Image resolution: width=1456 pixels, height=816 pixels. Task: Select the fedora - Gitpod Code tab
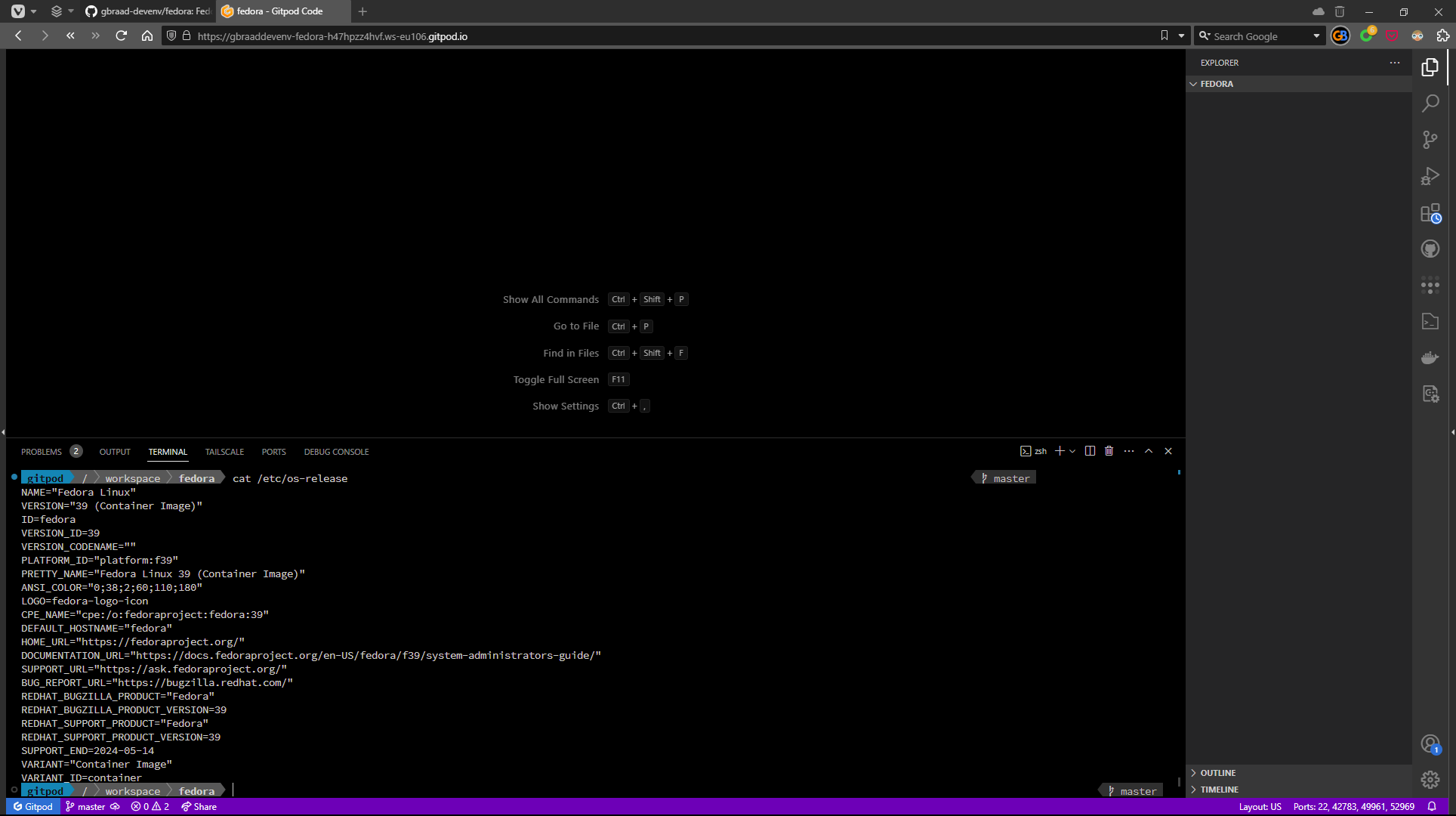[x=283, y=11]
